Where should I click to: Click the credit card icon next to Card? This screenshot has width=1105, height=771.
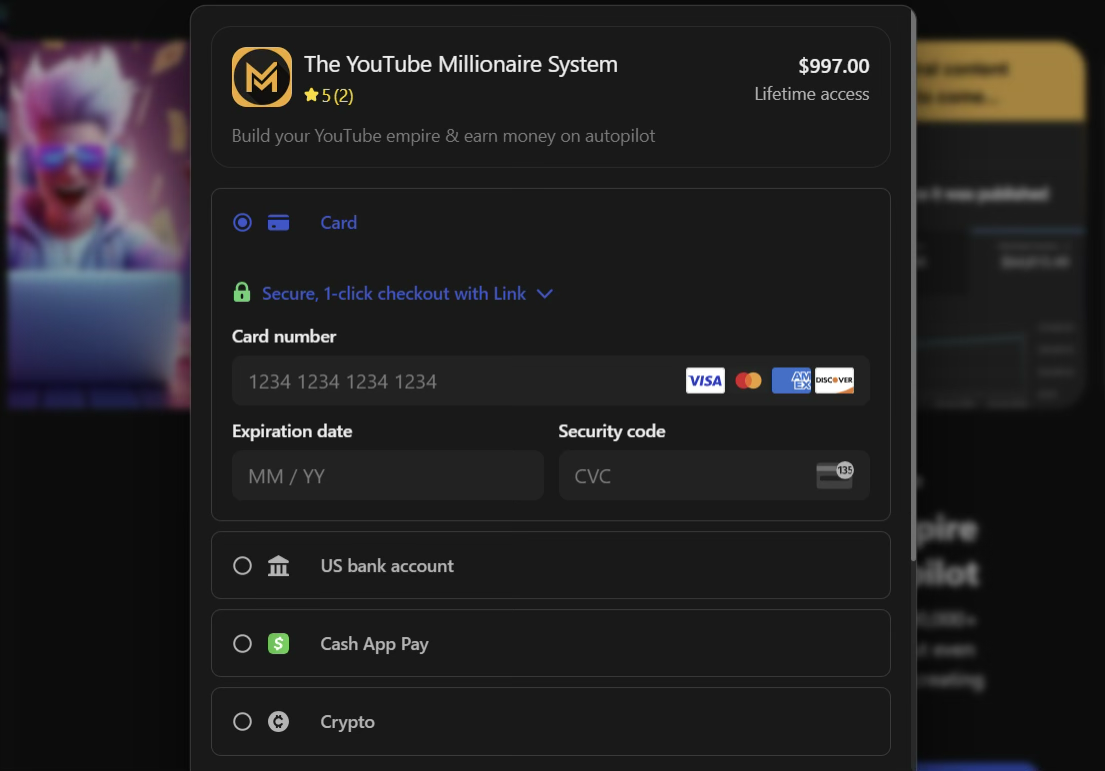click(279, 222)
